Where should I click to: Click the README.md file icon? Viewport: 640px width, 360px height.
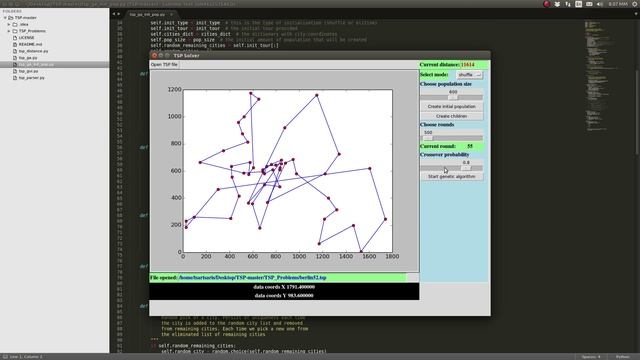pos(15,44)
